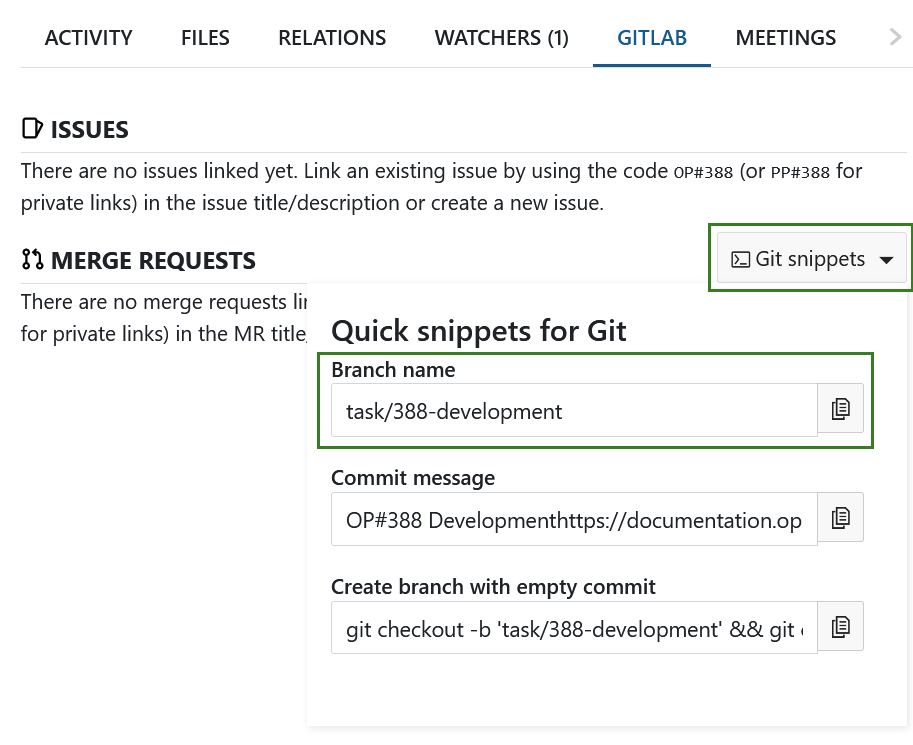The height and width of the screenshot is (745, 913).
Task: Go to the Relations tab
Action: (331, 37)
